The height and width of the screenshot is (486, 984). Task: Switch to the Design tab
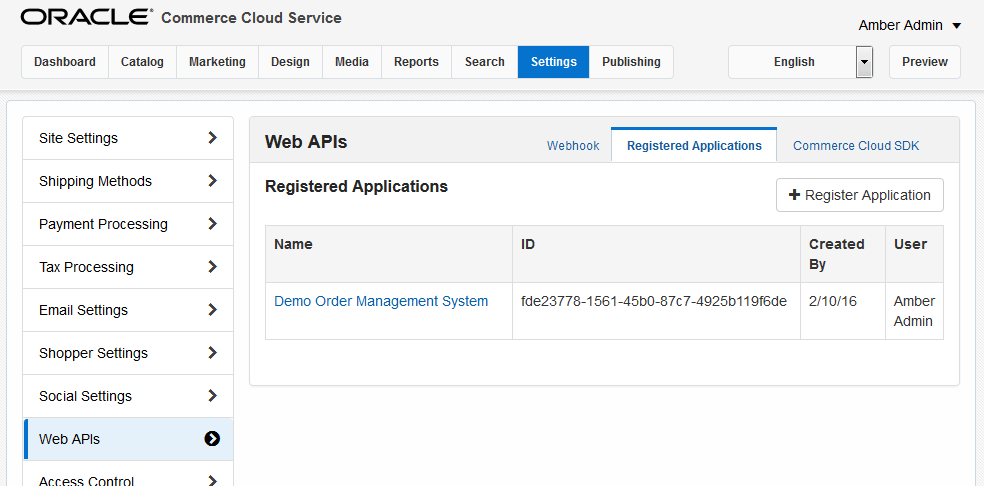coord(290,62)
